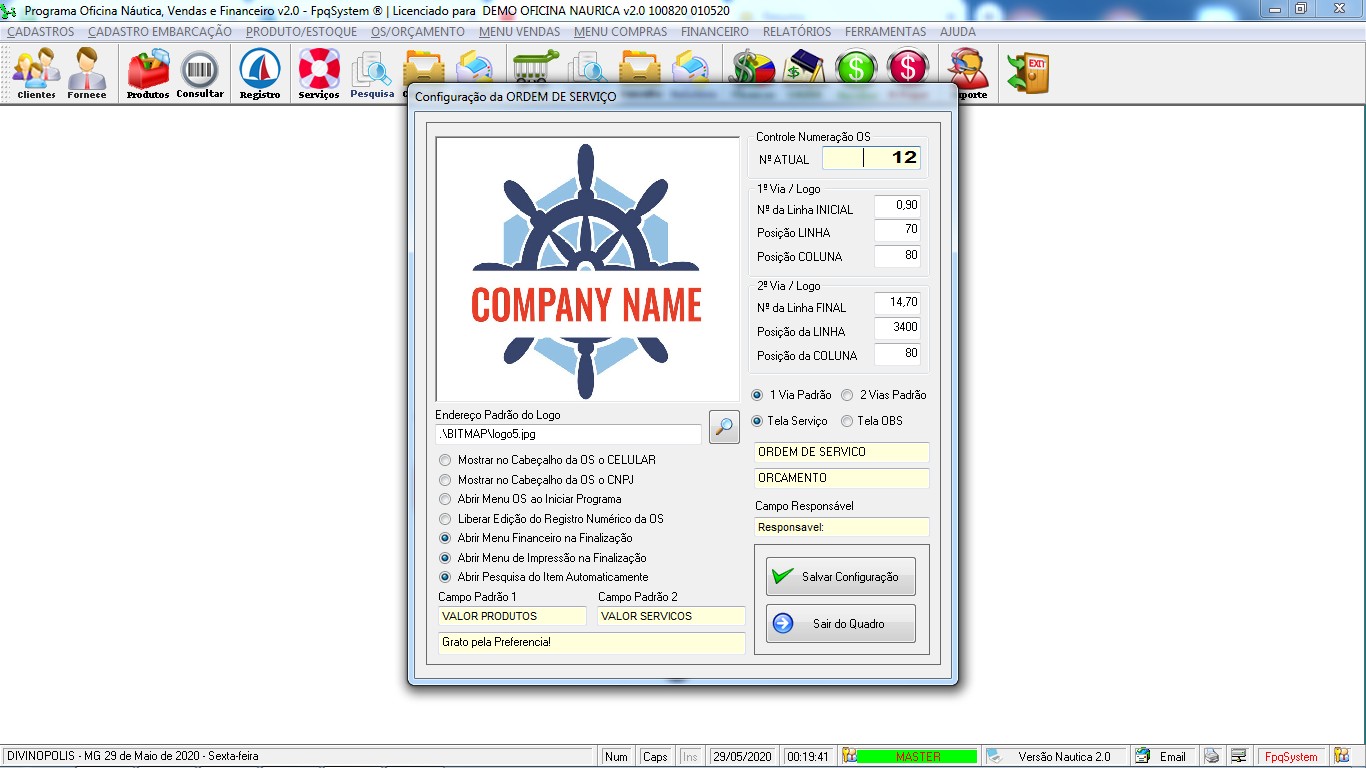Select the 1 Via Padrão option
This screenshot has height=768, width=1366.
tap(791, 395)
